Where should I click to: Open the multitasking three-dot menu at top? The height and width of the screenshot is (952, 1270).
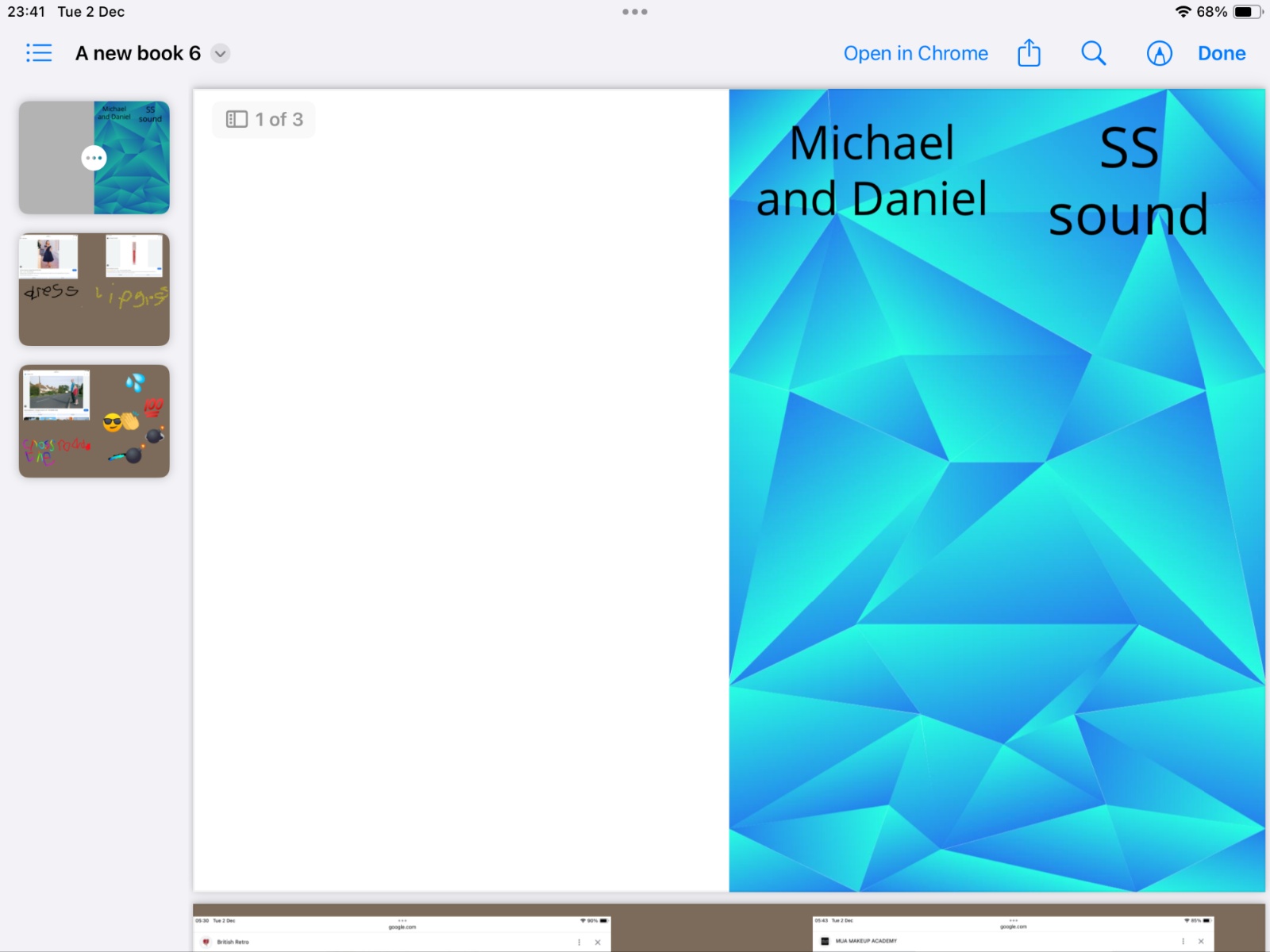coord(634,12)
